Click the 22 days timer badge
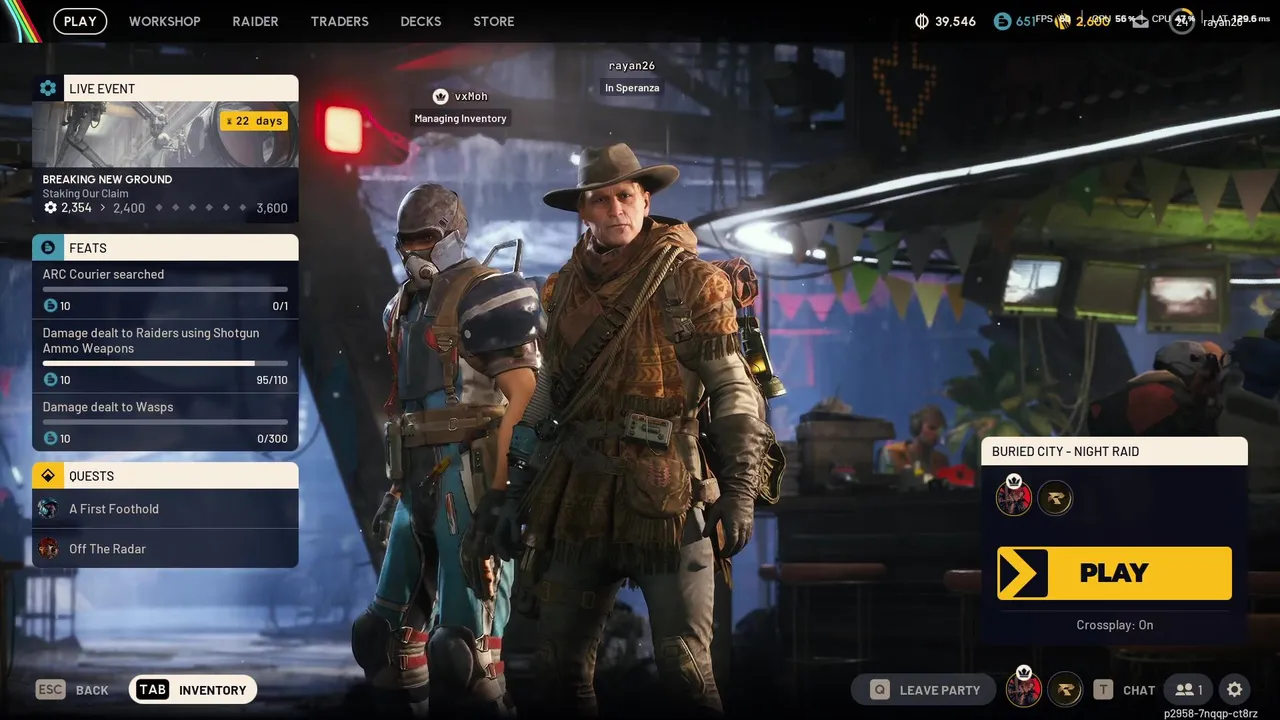The width and height of the screenshot is (1280, 720). click(254, 121)
